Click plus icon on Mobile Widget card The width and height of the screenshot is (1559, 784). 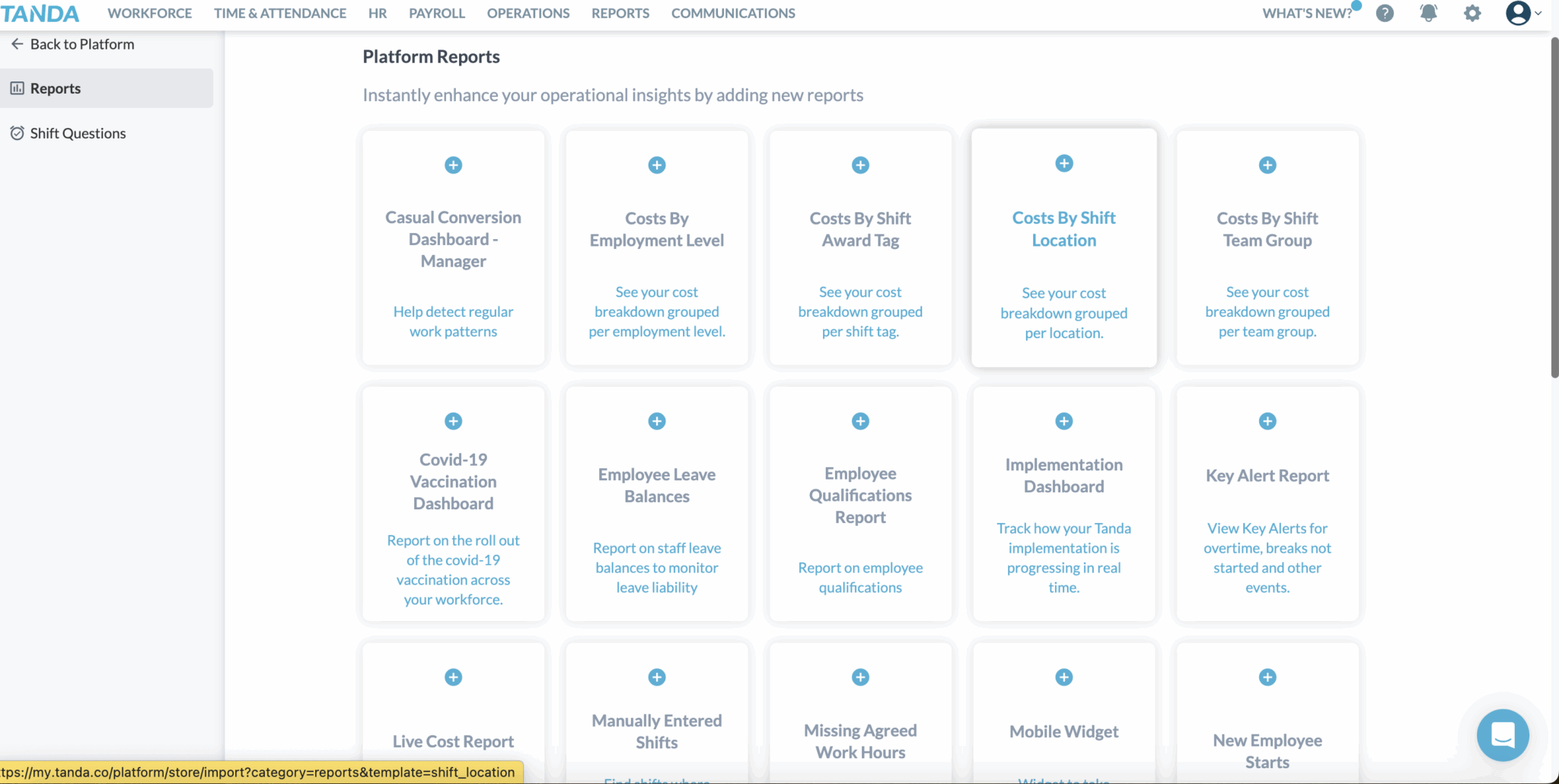tap(1064, 677)
